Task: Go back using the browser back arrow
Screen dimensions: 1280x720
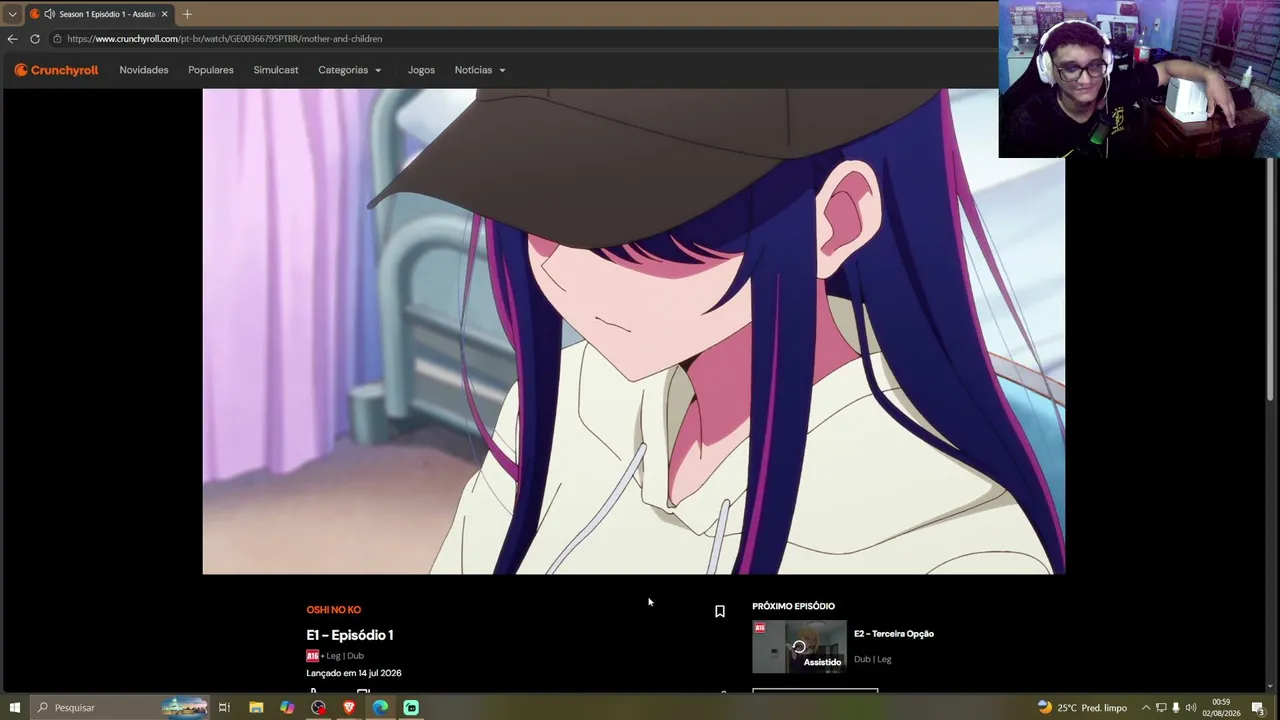Action: click(x=12, y=39)
